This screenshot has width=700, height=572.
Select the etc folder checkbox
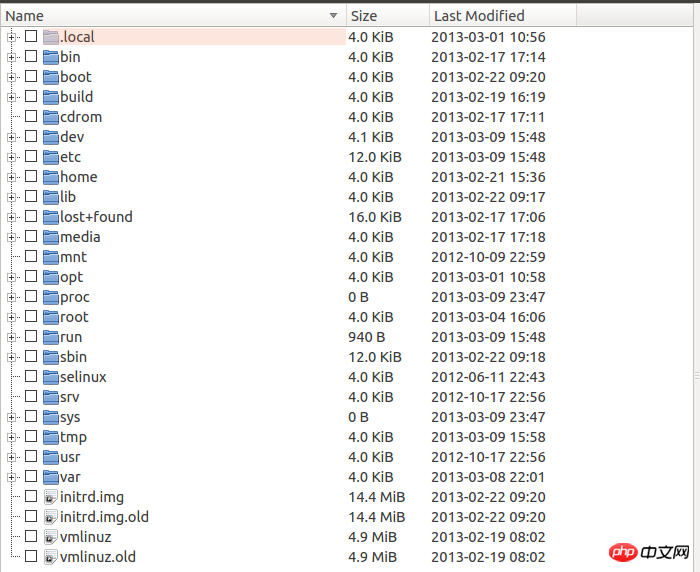tap(31, 156)
